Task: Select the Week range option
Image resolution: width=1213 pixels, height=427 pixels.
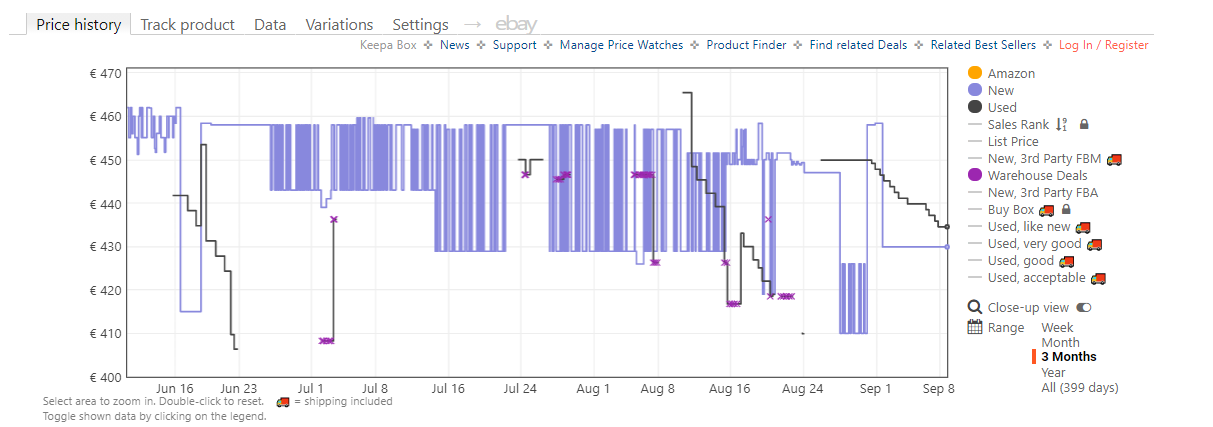Action: [x=1057, y=327]
